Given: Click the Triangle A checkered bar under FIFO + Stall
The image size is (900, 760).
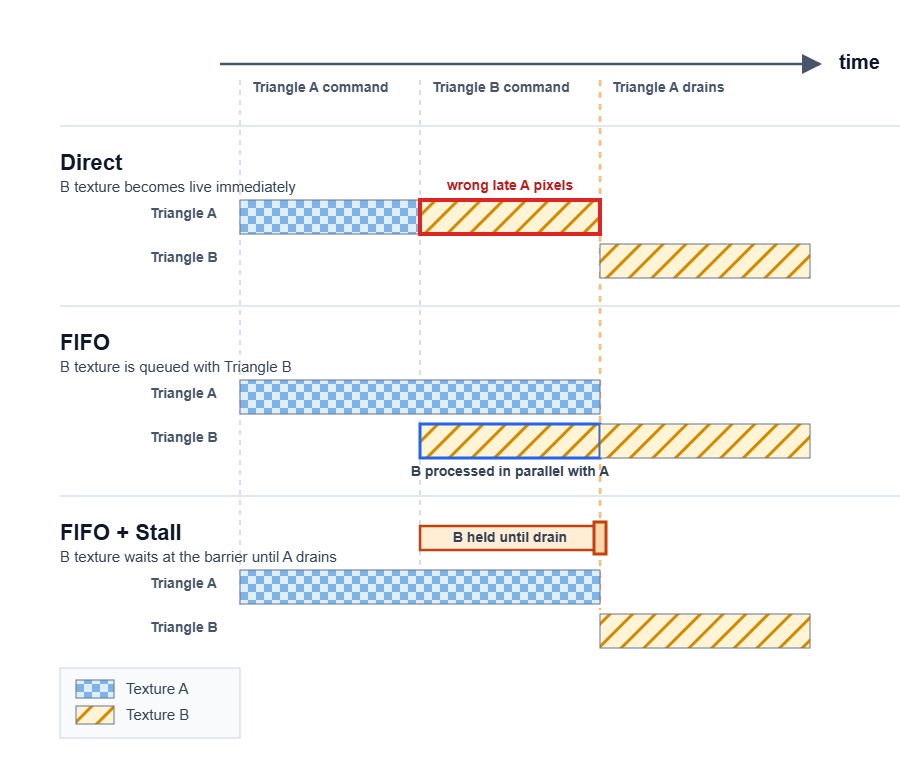Looking at the screenshot, I should point(419,587).
